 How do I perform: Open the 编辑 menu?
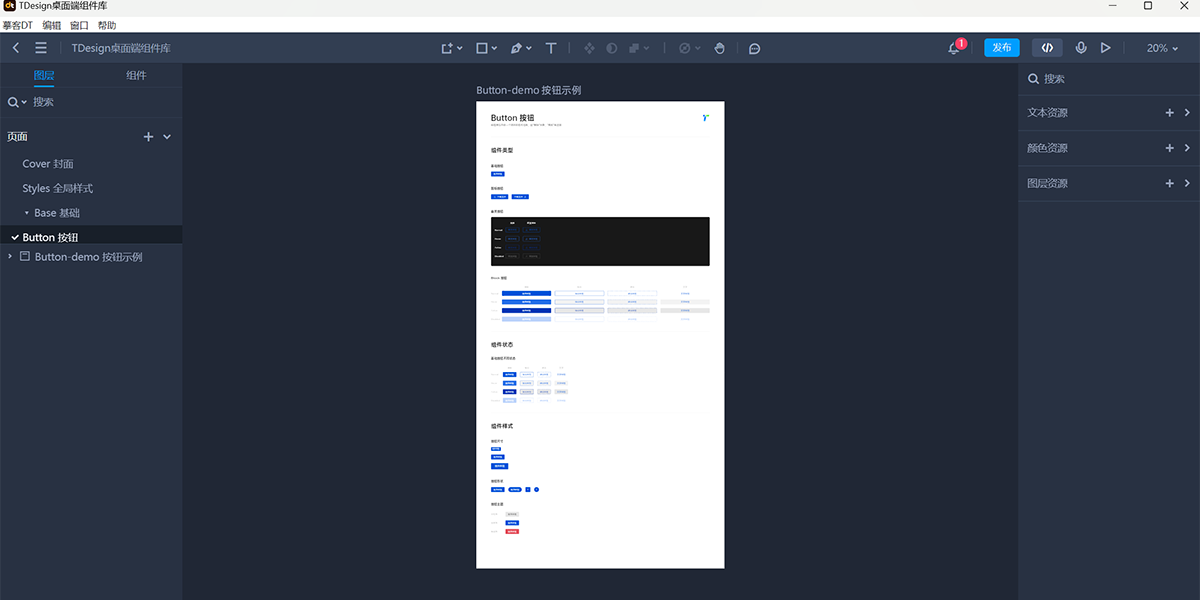(x=51, y=25)
